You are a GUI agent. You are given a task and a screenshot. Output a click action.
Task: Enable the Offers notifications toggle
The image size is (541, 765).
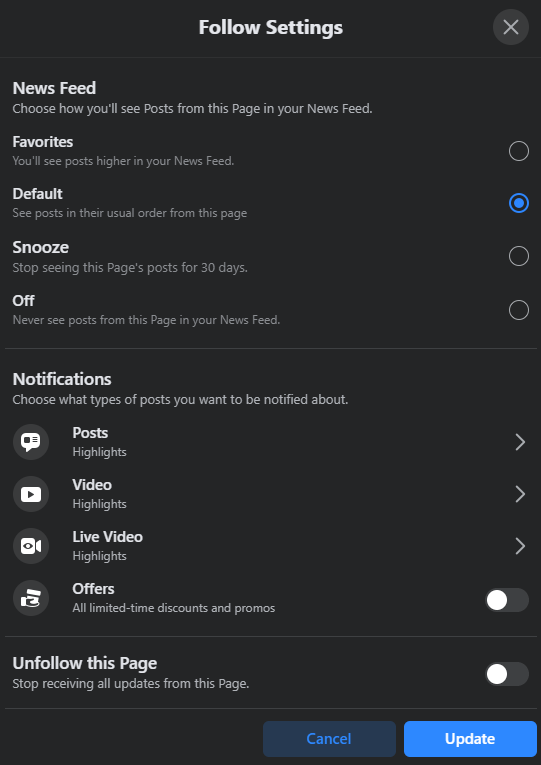coord(507,600)
